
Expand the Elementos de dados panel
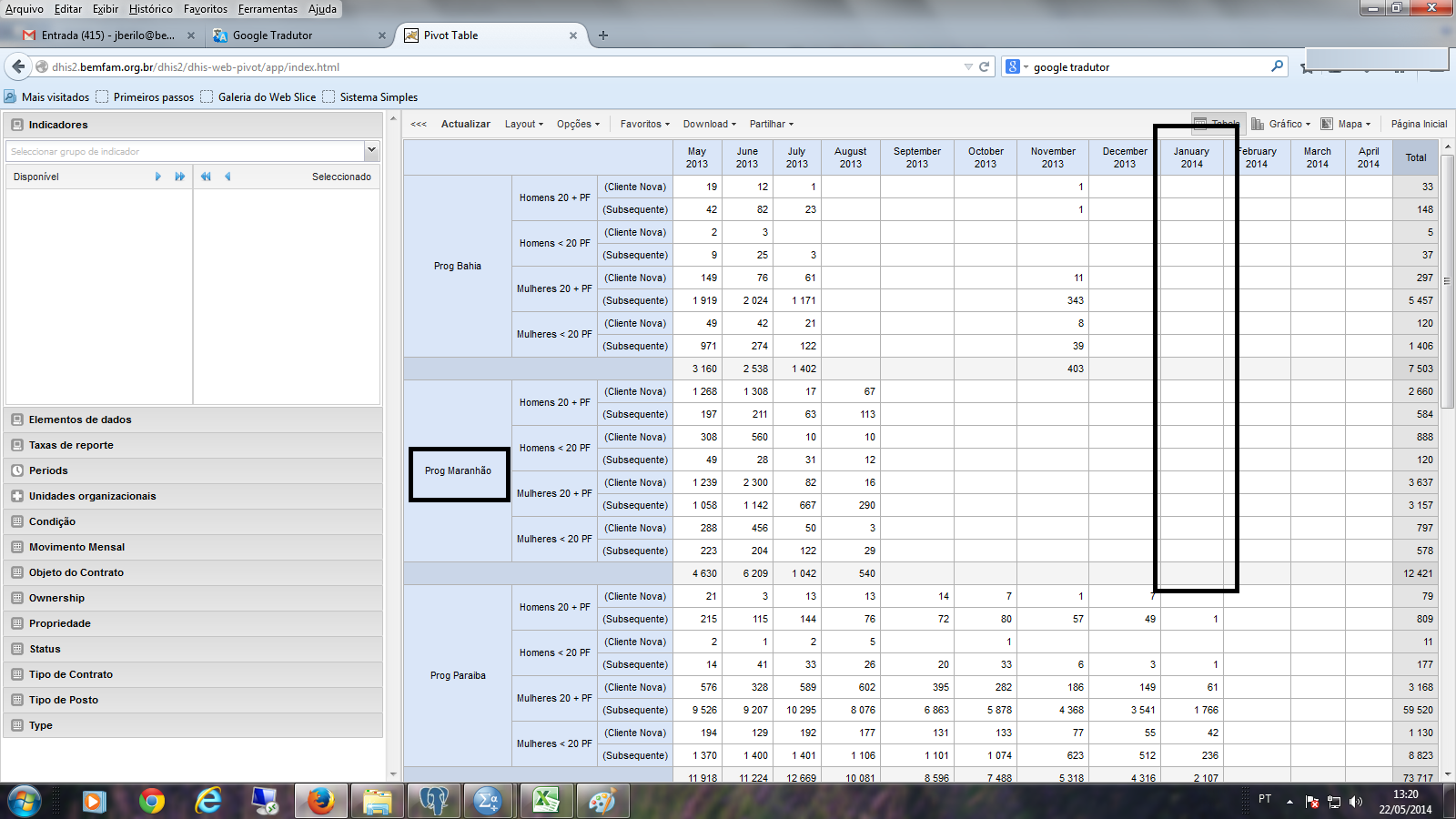pos(80,420)
